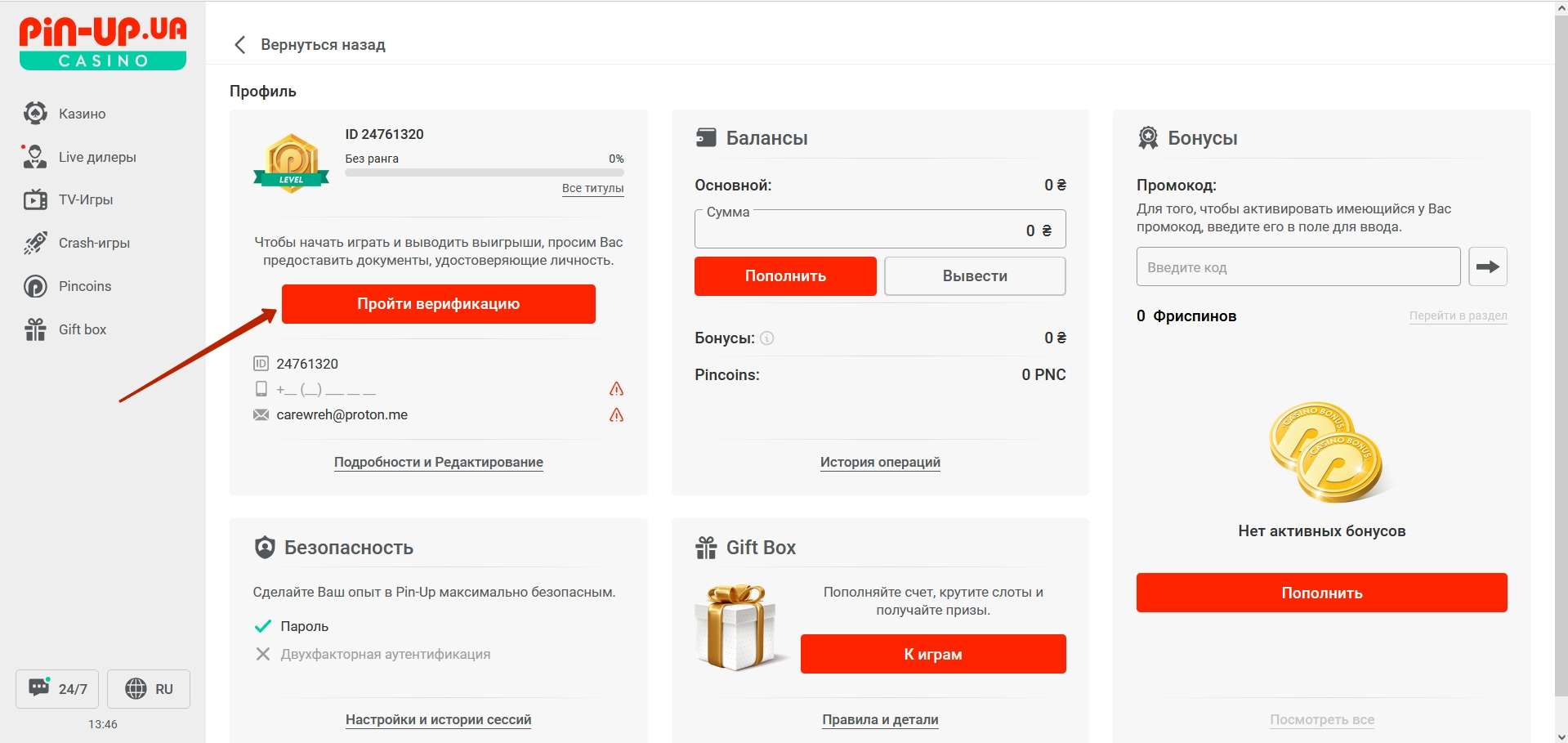
Task: Open the Gift box sidebar icon
Action: point(35,329)
